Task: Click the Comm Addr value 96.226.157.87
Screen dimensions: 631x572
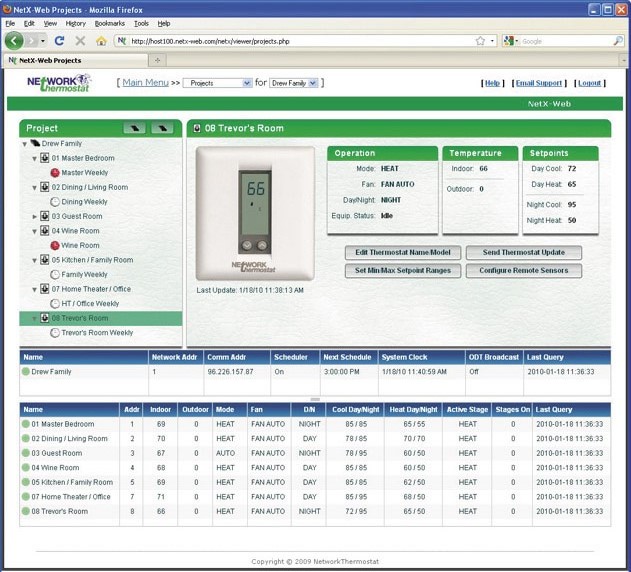Action: 231,372
